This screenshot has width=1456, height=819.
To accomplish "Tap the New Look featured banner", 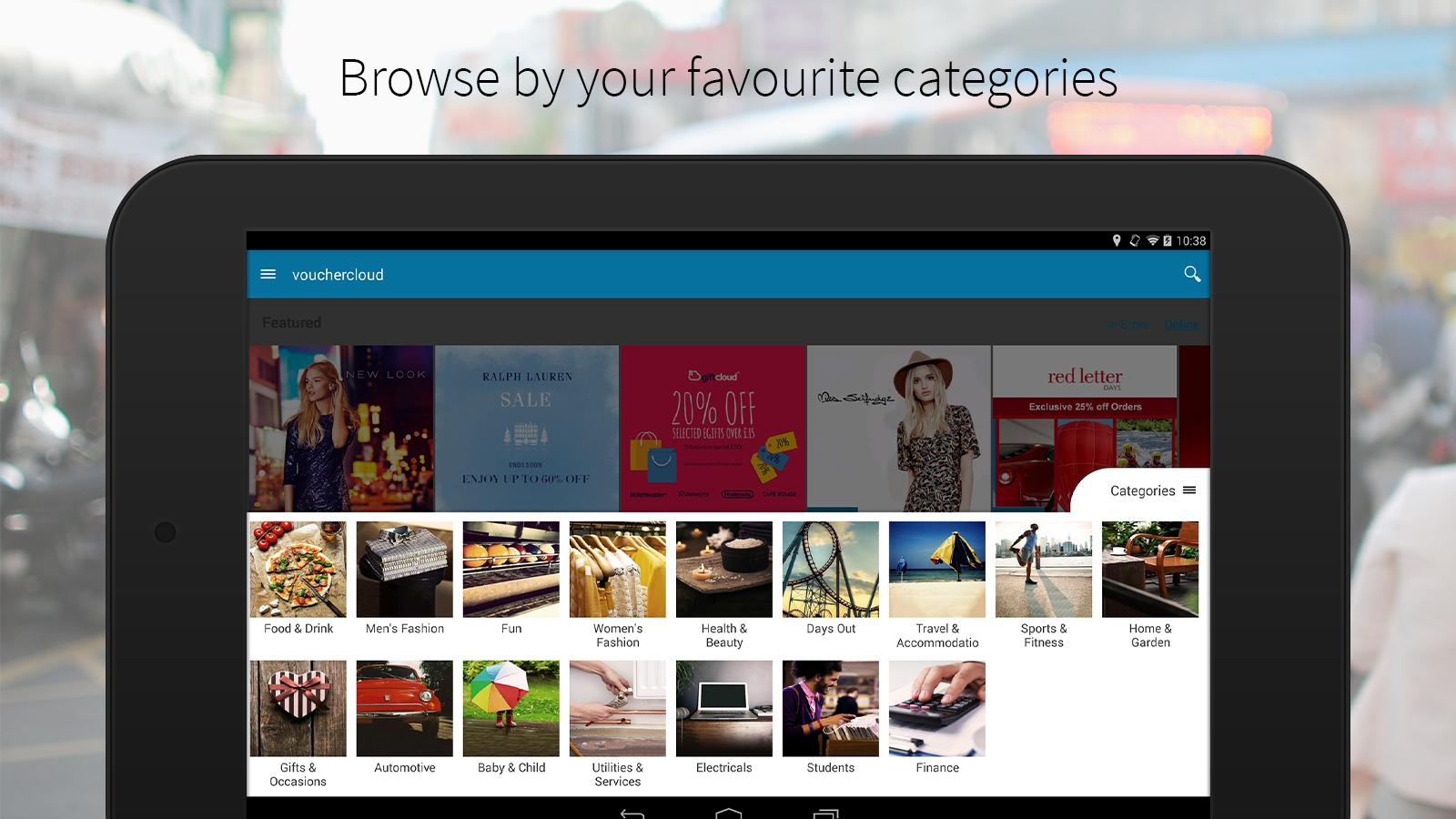I will [x=341, y=429].
